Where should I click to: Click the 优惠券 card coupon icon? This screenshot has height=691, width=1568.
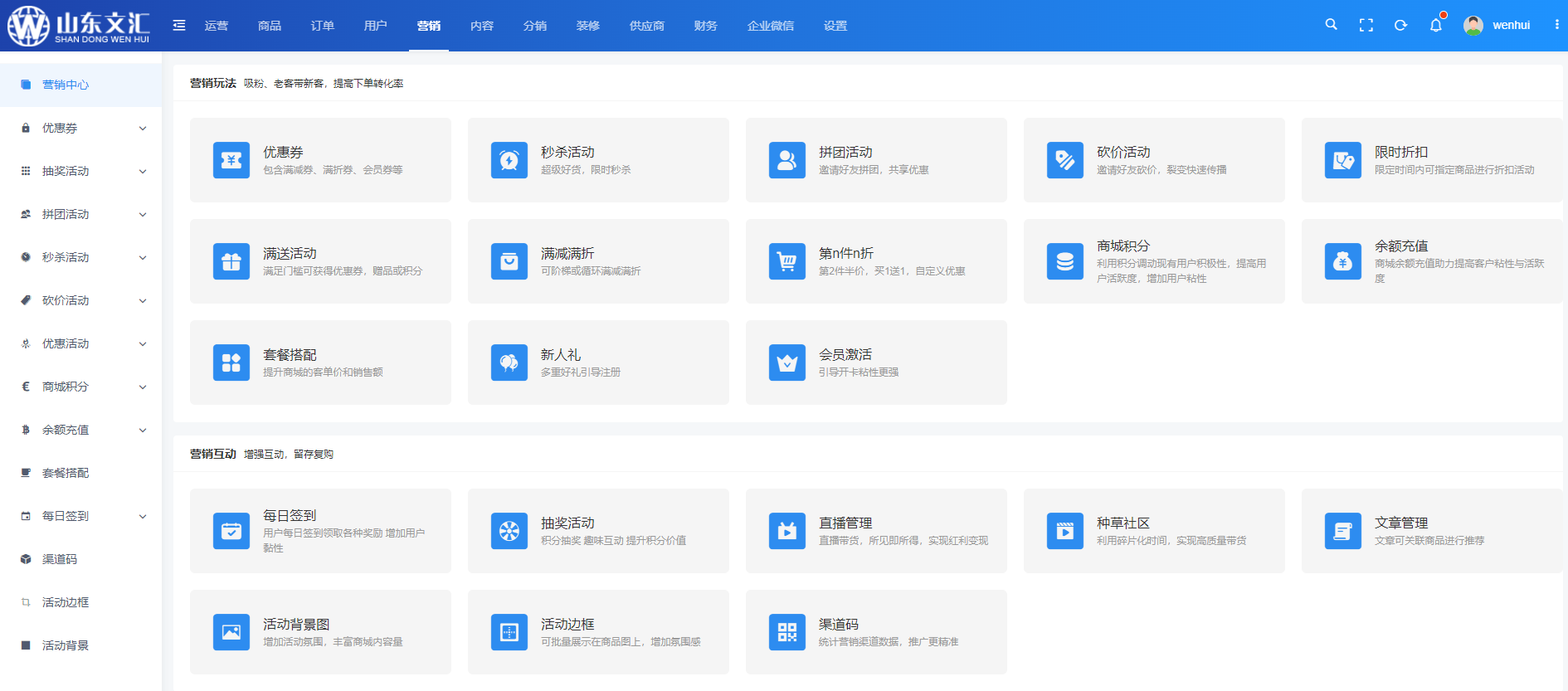coord(231,160)
